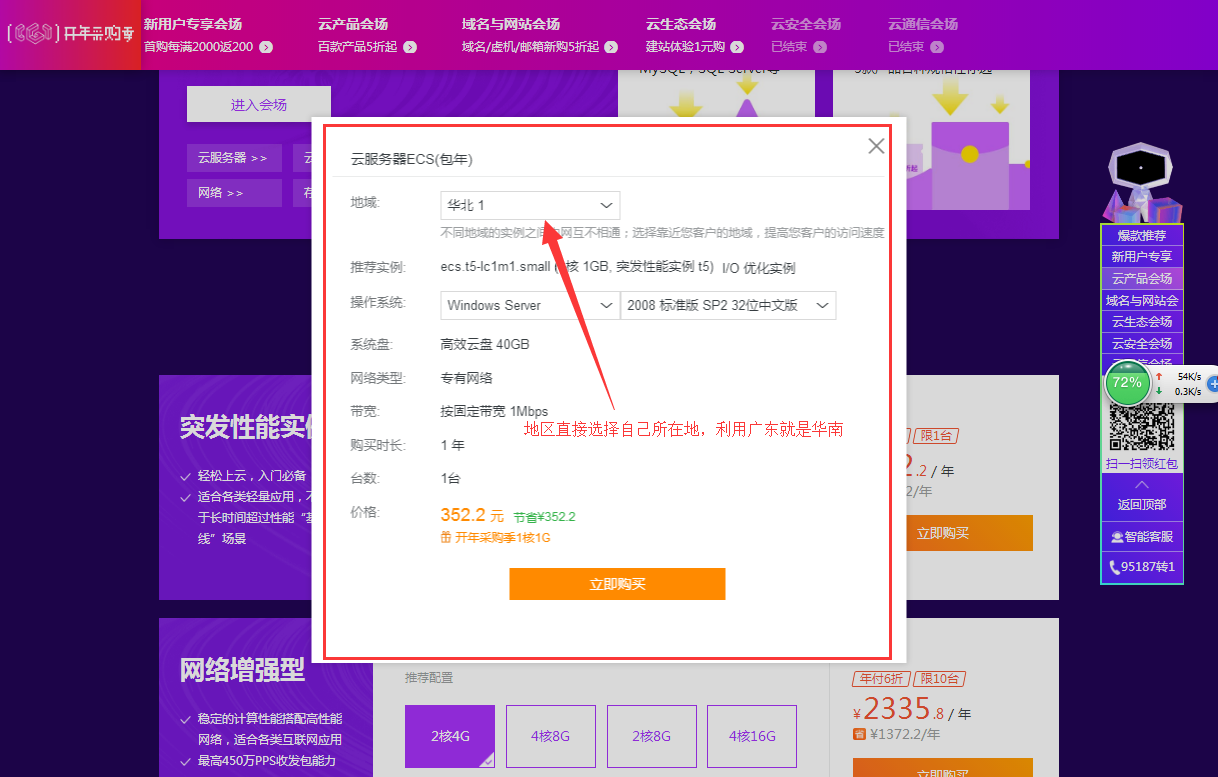Click 云服务器 >> category link
Screen dimensions: 1218x777
(x=233, y=158)
